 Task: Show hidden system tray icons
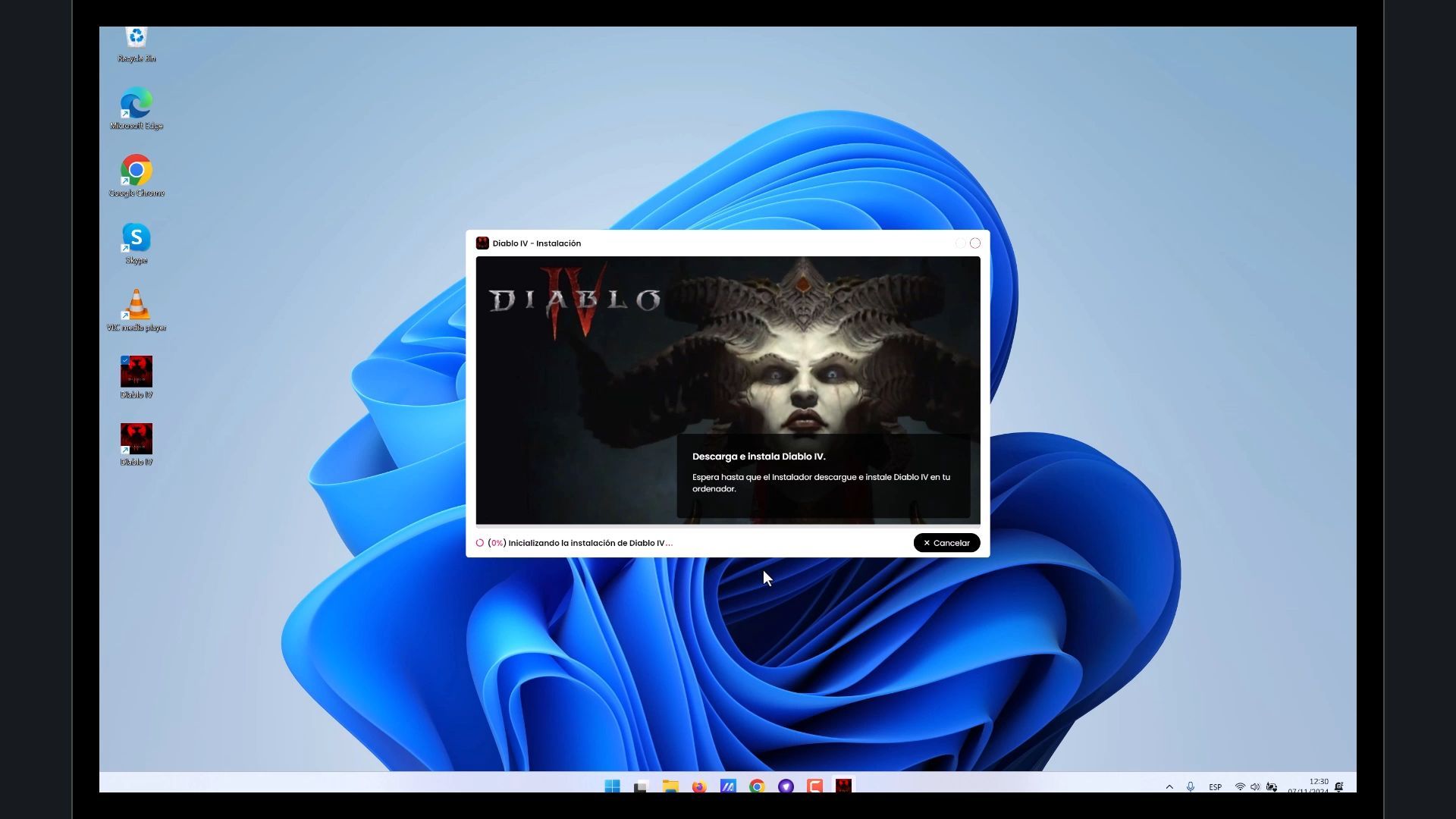click(x=1169, y=787)
